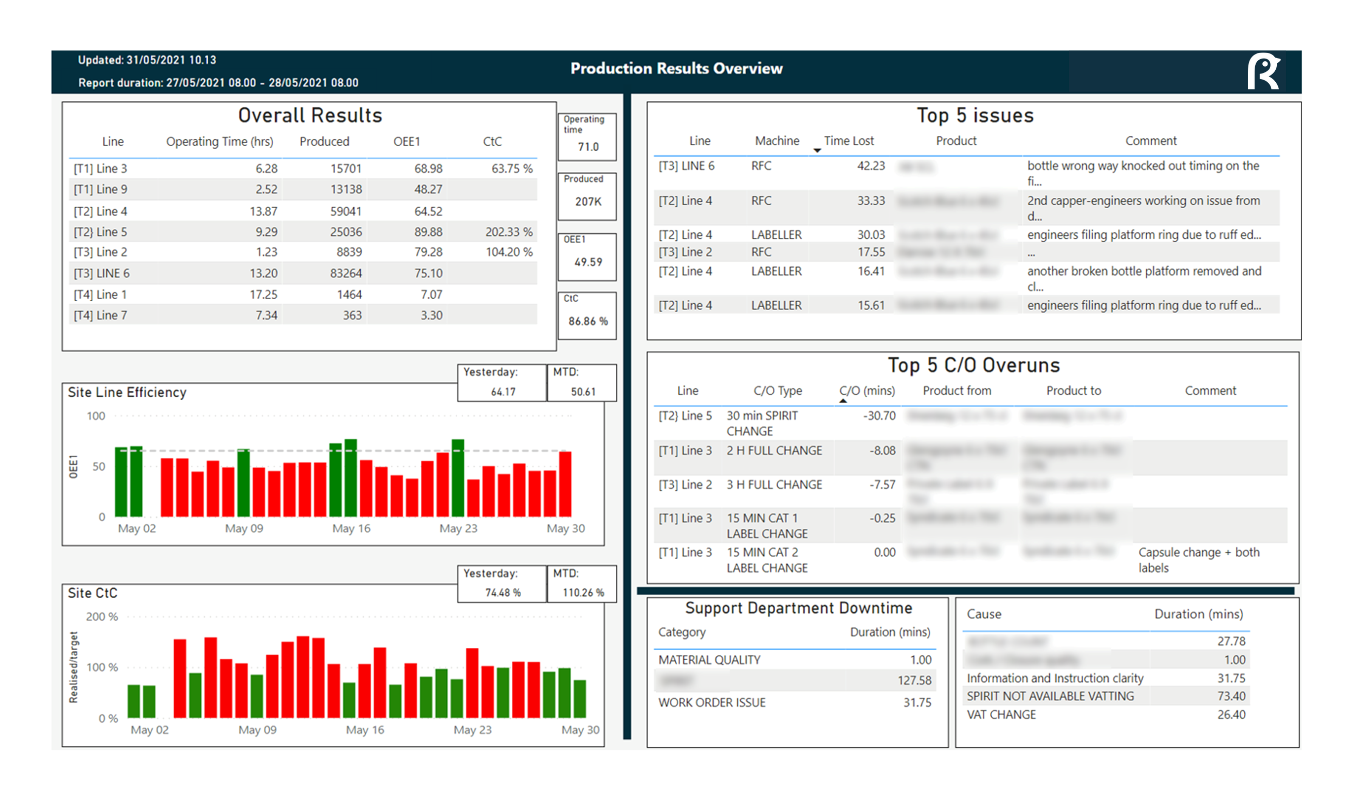Click the C/O Type column header

point(777,391)
